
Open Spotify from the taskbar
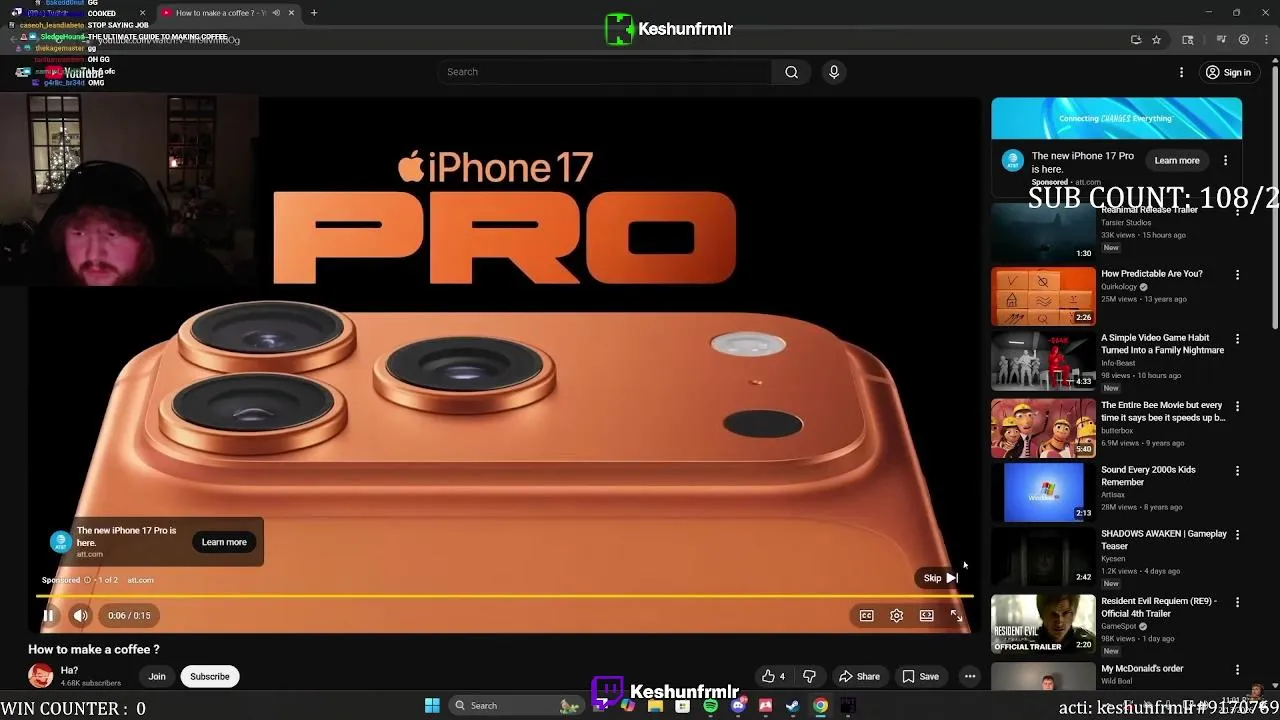click(710, 706)
